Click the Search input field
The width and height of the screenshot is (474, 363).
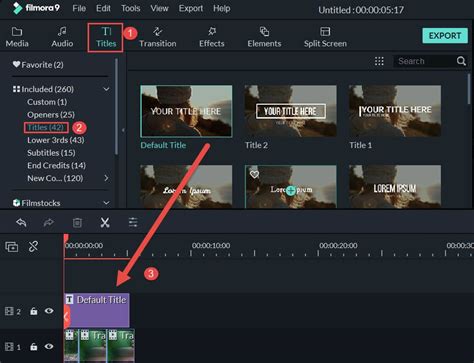coord(424,61)
